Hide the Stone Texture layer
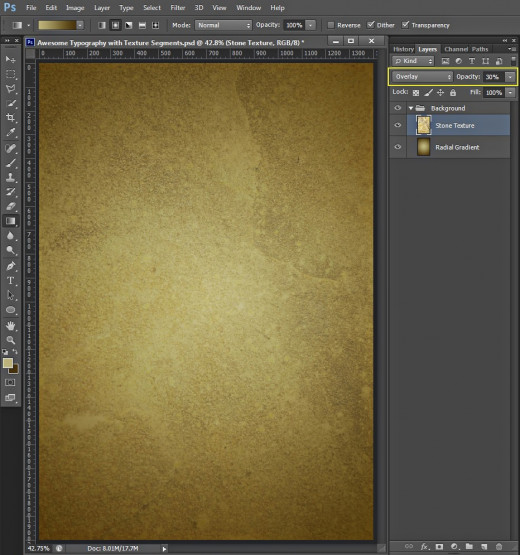This screenshot has height=555, width=520. pos(398,125)
